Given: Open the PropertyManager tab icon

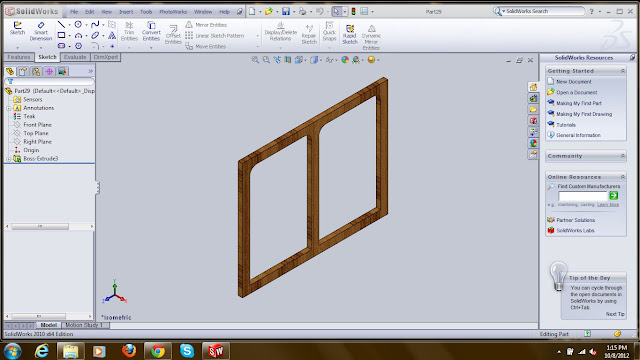Looking at the screenshot, I should (x=23, y=71).
